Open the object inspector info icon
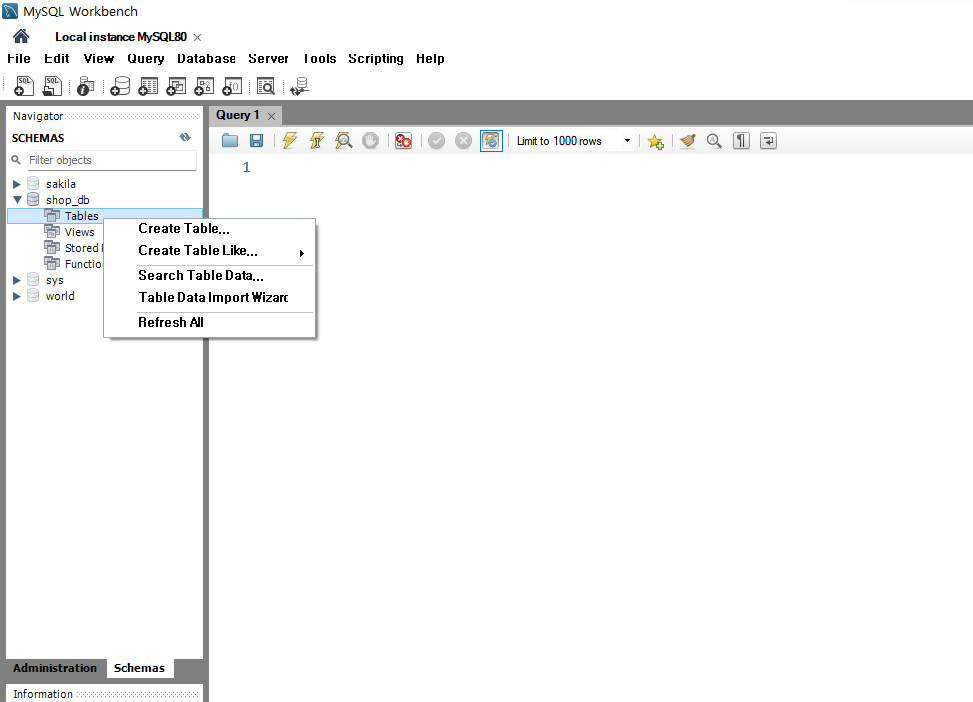This screenshot has height=702, width=973. coord(85,86)
